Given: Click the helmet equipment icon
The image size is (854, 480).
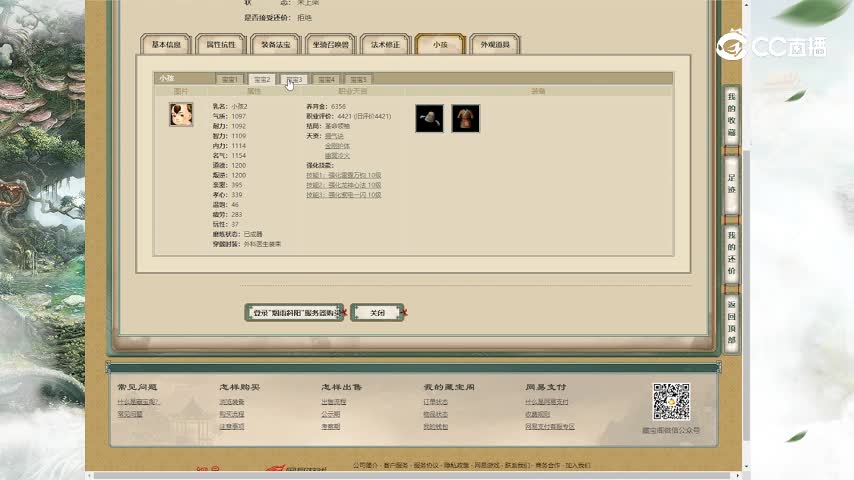Looking at the screenshot, I should tap(430, 118).
